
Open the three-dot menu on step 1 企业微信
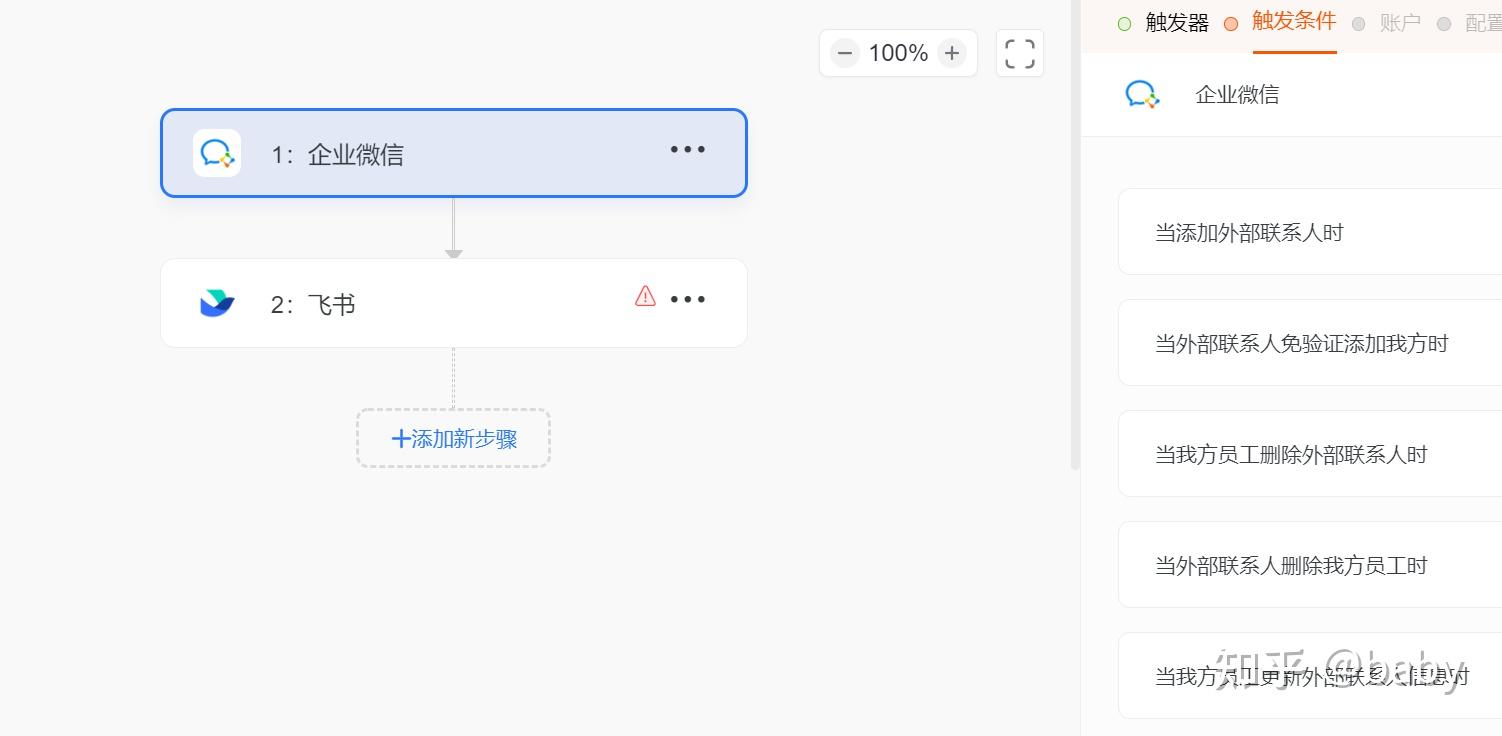point(688,150)
